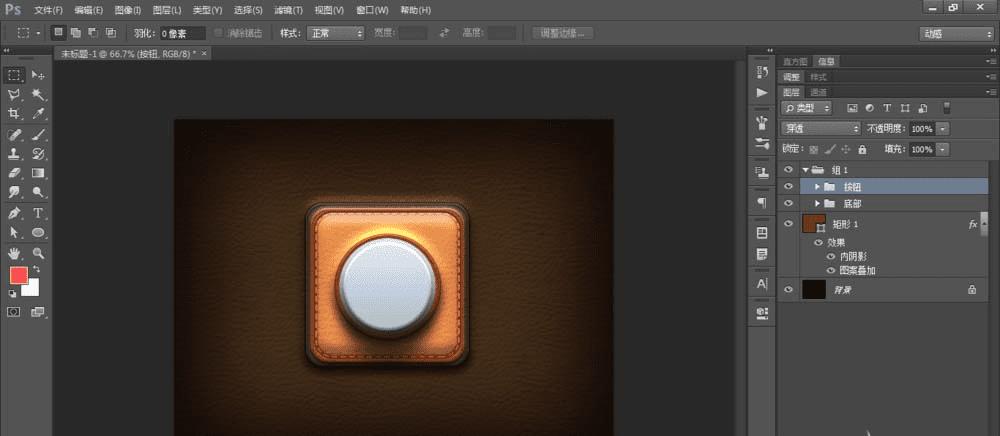
Task: Toggle Quick Mask mode
Action: tap(14, 312)
